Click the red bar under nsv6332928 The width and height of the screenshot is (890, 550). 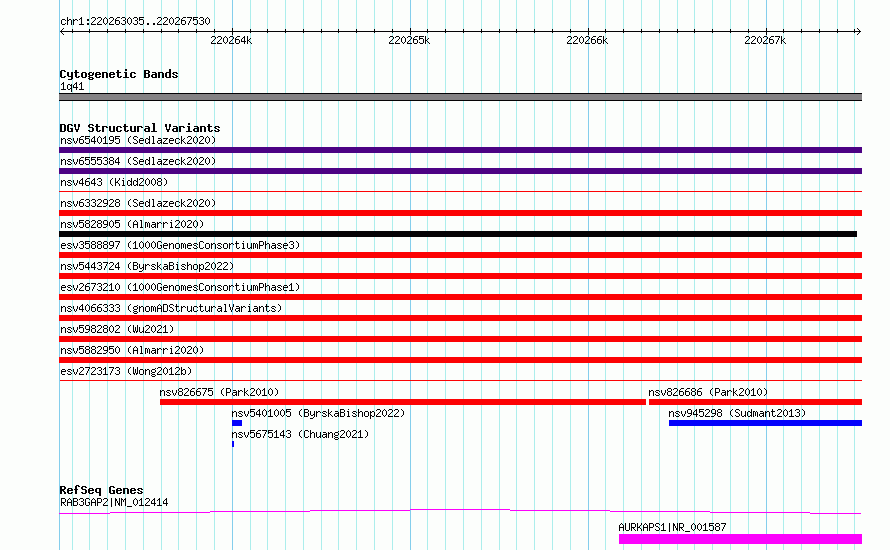click(x=460, y=213)
